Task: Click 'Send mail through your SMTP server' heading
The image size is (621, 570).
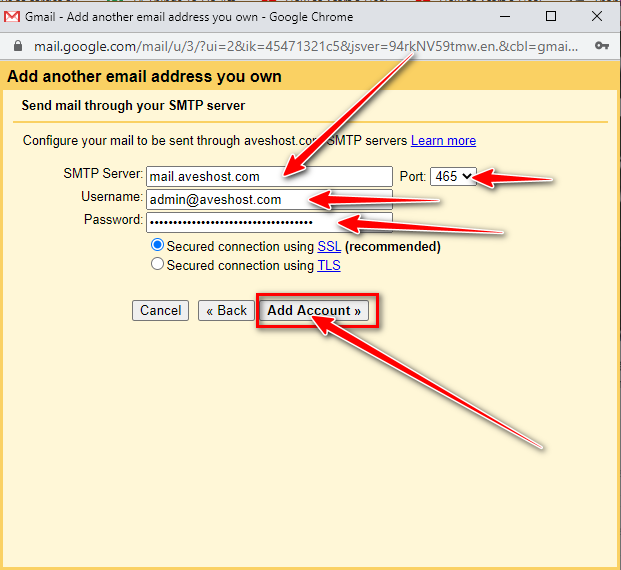Action: 133,106
